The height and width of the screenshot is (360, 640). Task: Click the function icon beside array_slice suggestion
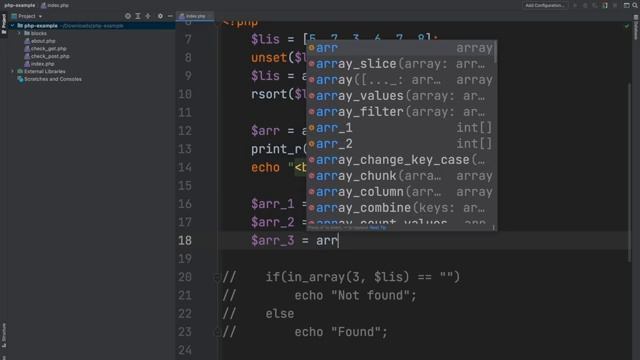(311, 64)
